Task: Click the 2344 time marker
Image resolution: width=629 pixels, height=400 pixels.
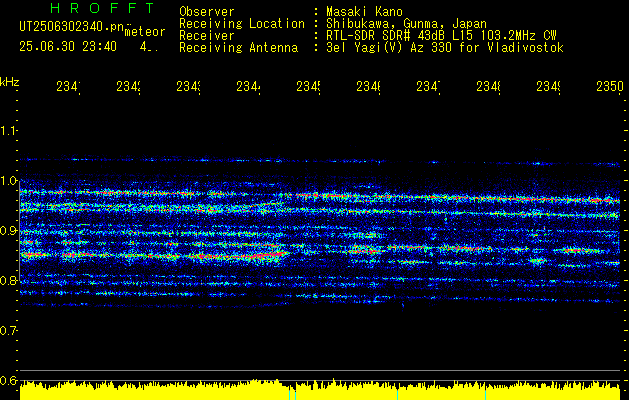Action: tap(249, 87)
